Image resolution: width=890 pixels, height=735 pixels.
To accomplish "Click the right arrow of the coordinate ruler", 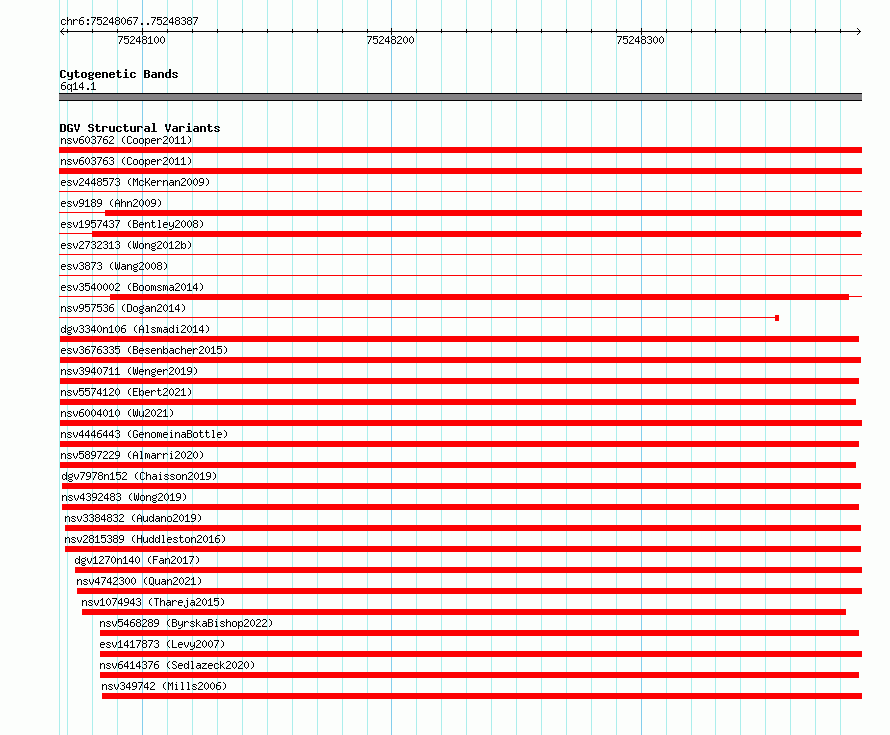I will (859, 32).
